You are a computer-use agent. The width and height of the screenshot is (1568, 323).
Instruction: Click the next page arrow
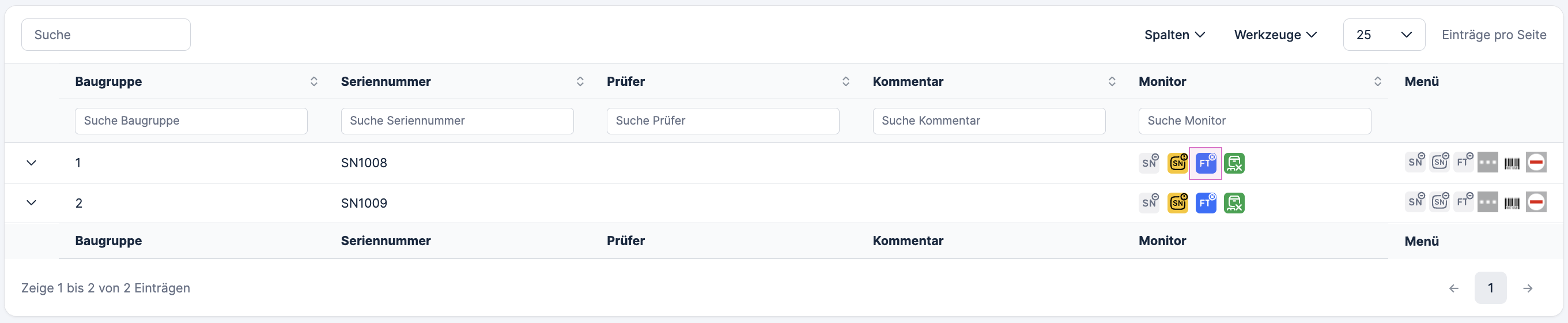point(1528,288)
